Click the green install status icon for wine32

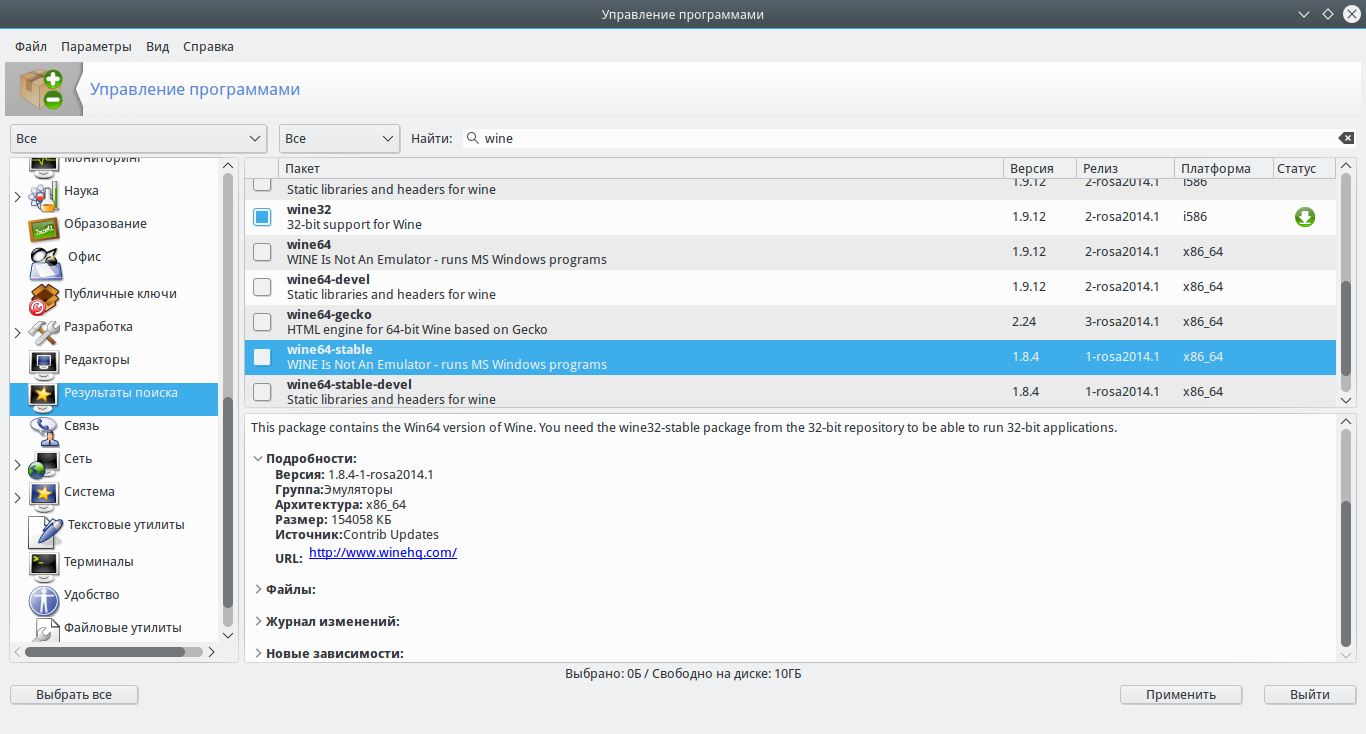coord(1304,217)
